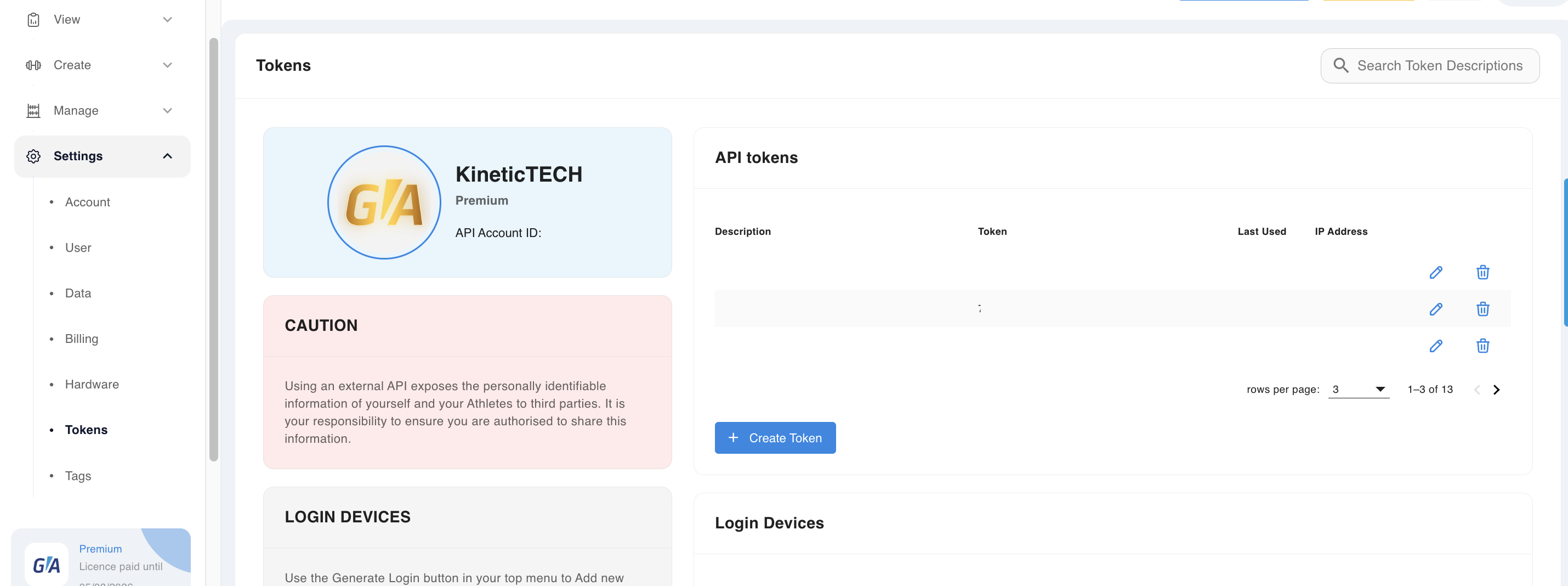Click the Token column header
Image resolution: width=1568 pixels, height=586 pixels.
(x=992, y=232)
